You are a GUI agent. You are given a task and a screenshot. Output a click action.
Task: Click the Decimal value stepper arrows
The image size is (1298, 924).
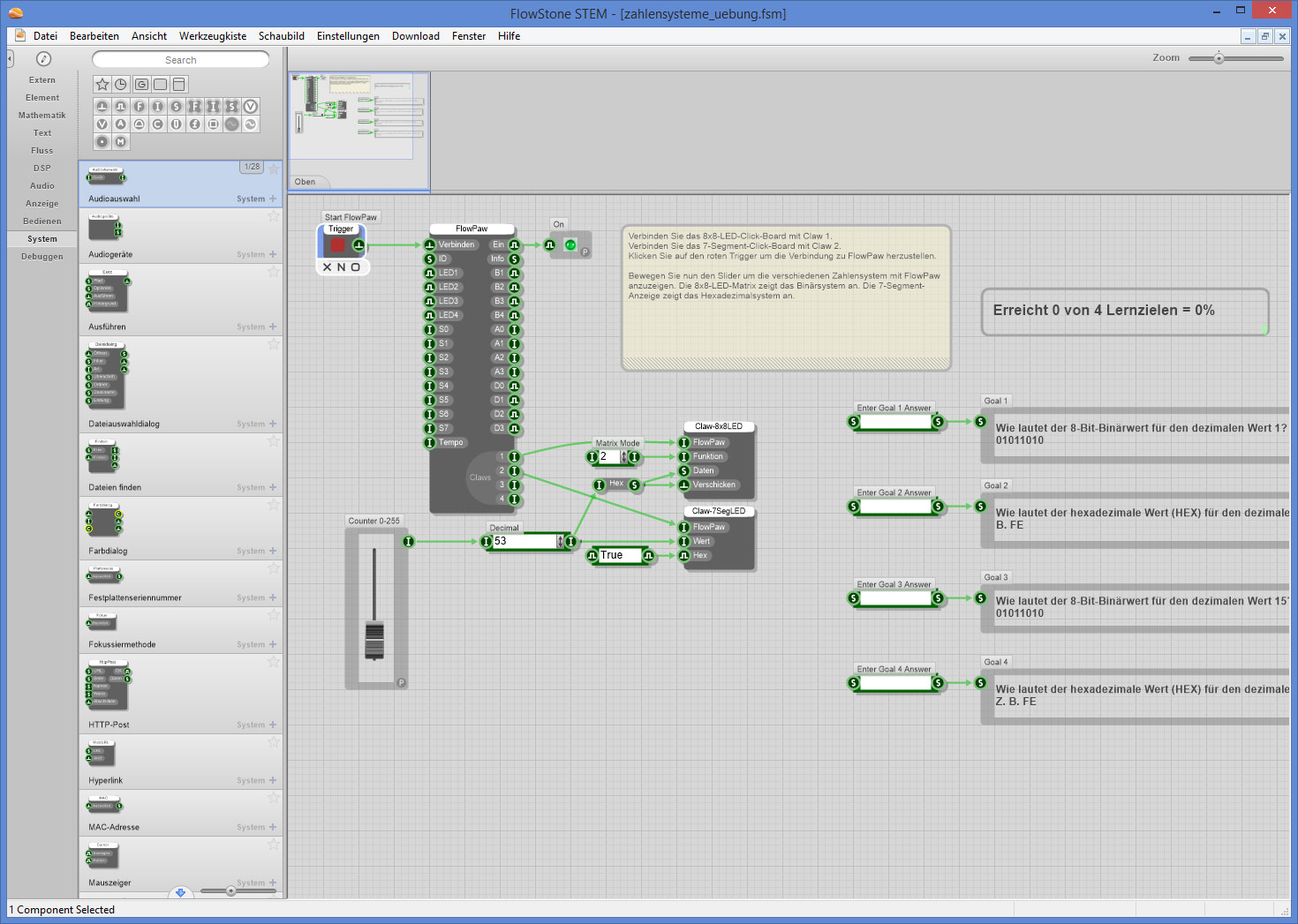click(560, 541)
